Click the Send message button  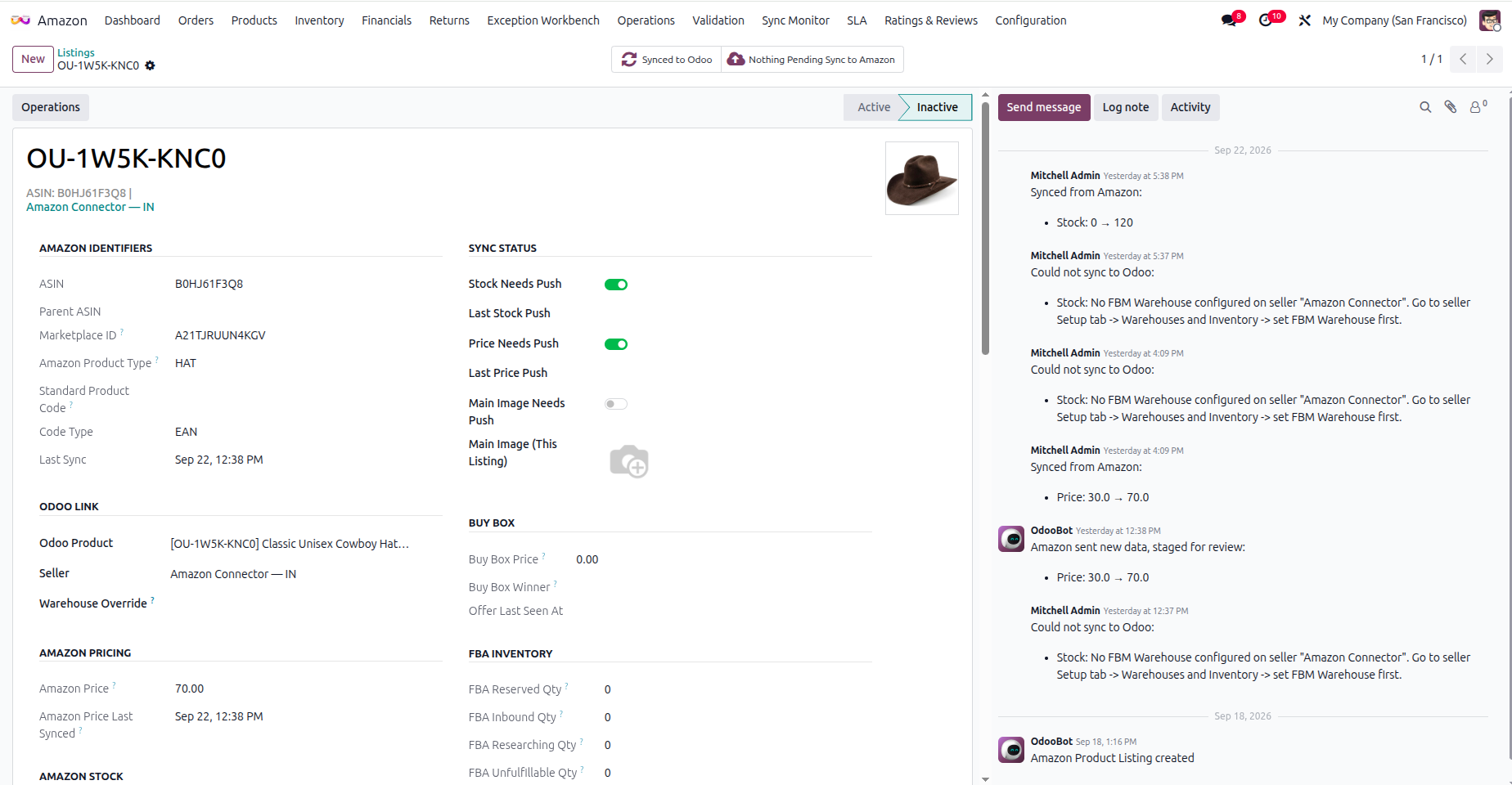point(1043,107)
